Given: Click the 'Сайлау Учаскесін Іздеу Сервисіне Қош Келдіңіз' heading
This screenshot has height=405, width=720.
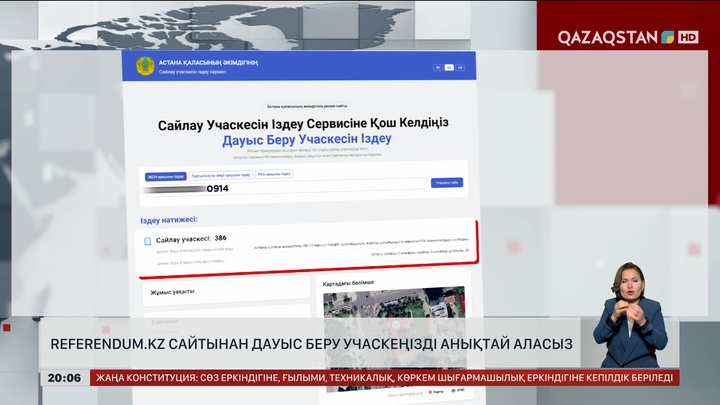Looking at the screenshot, I should tap(303, 124).
